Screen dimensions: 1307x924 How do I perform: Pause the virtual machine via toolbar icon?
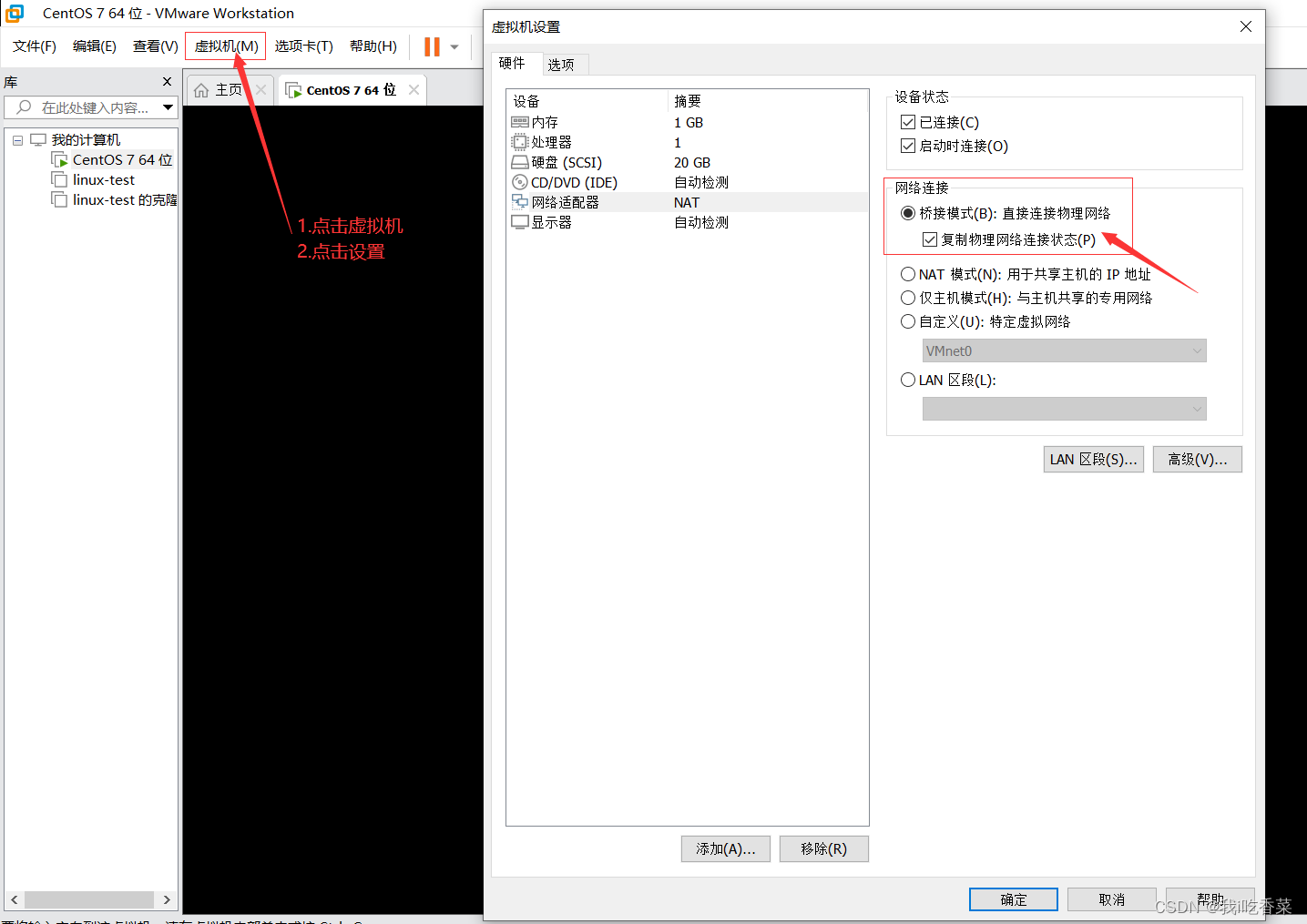[x=432, y=46]
